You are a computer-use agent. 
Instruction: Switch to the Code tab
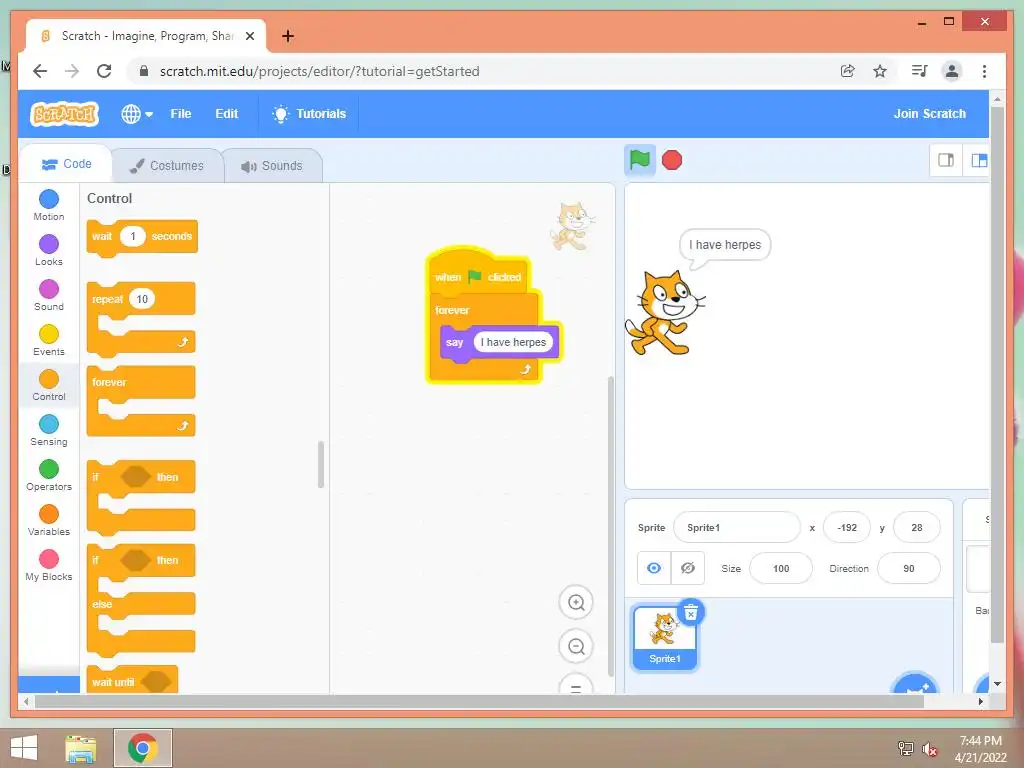coord(67,164)
